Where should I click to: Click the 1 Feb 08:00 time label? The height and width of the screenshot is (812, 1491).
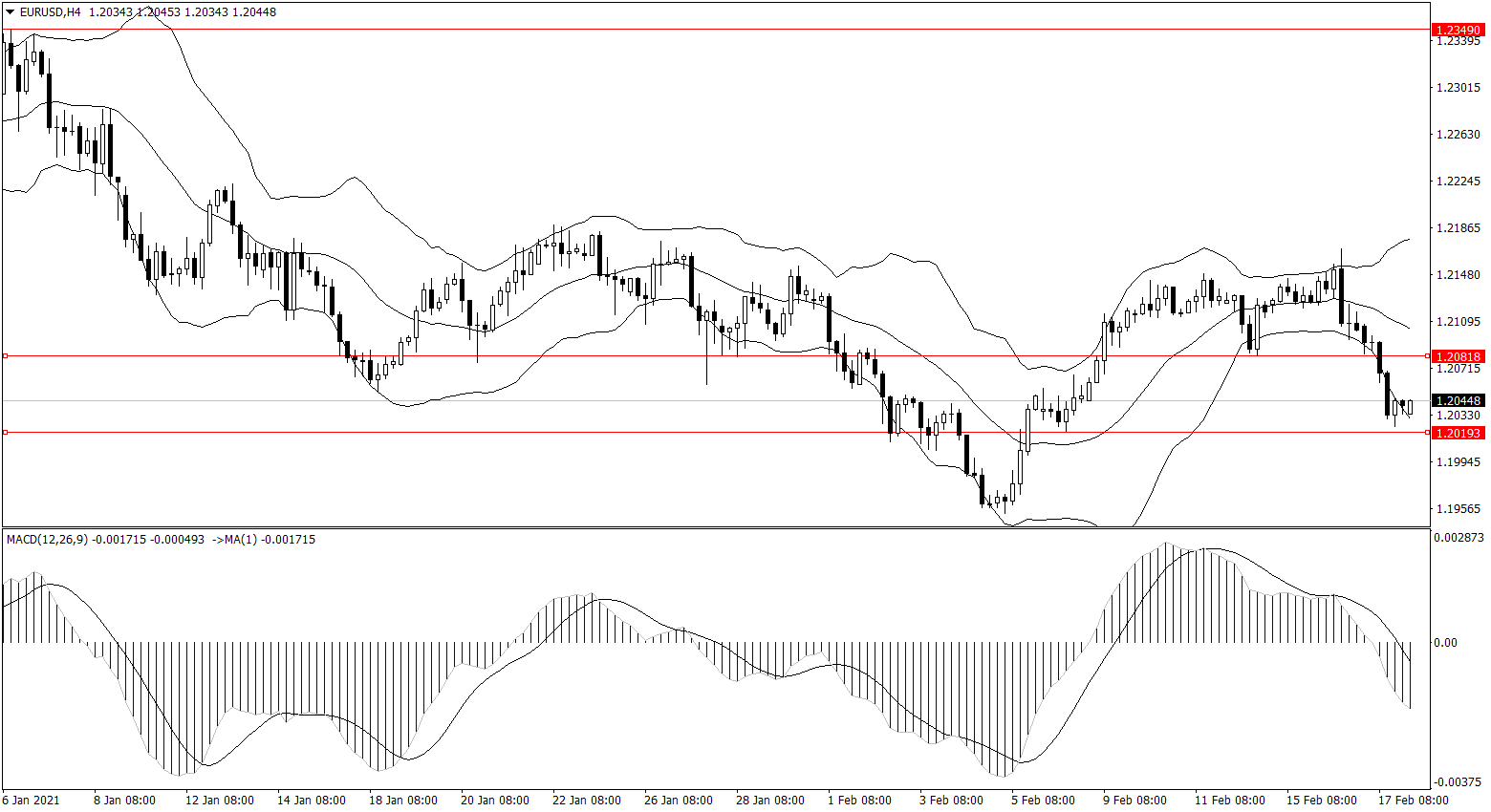click(859, 801)
